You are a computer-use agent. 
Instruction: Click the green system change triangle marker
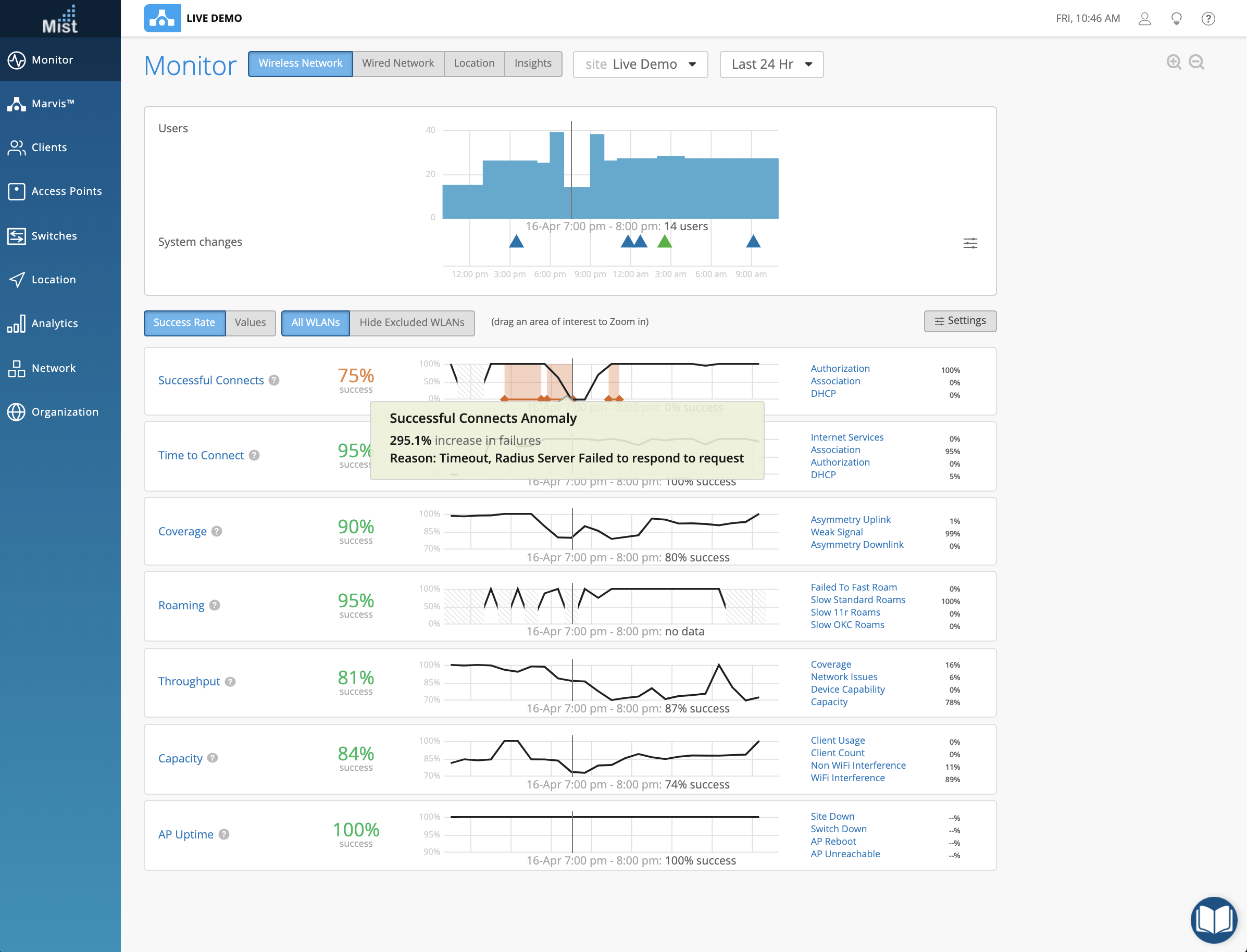[x=664, y=242]
